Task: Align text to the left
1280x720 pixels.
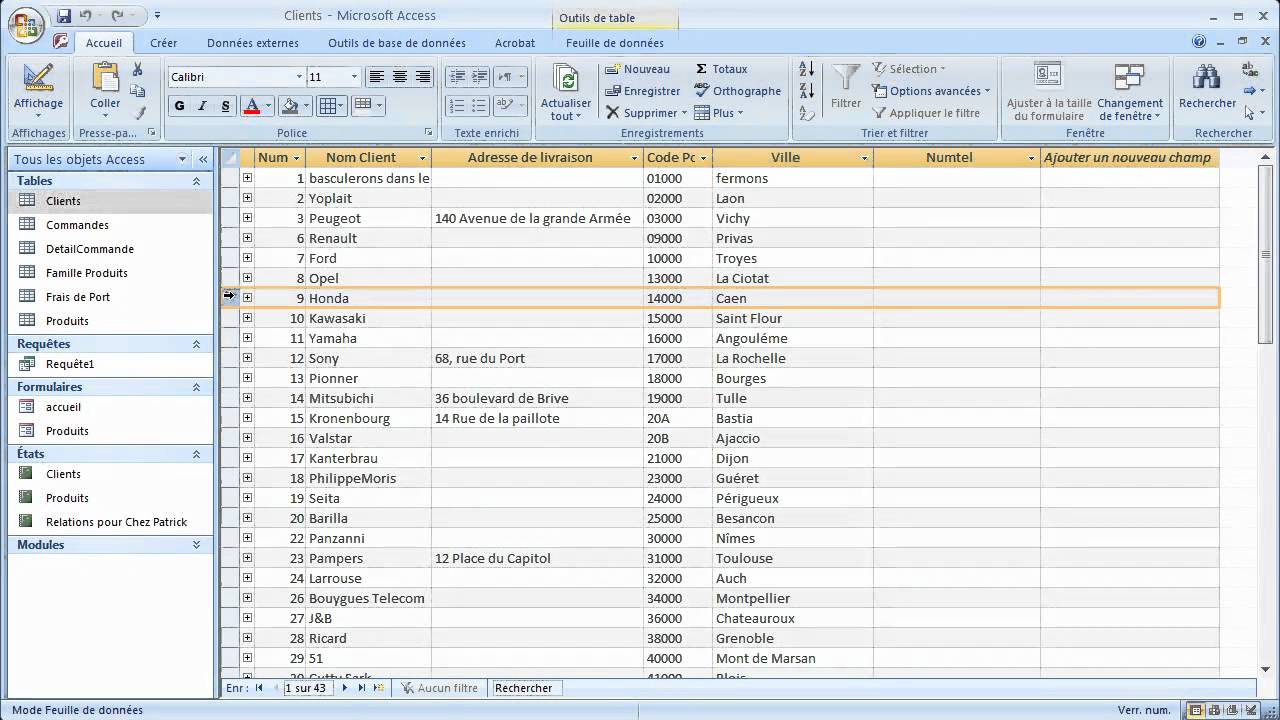Action: (x=377, y=77)
